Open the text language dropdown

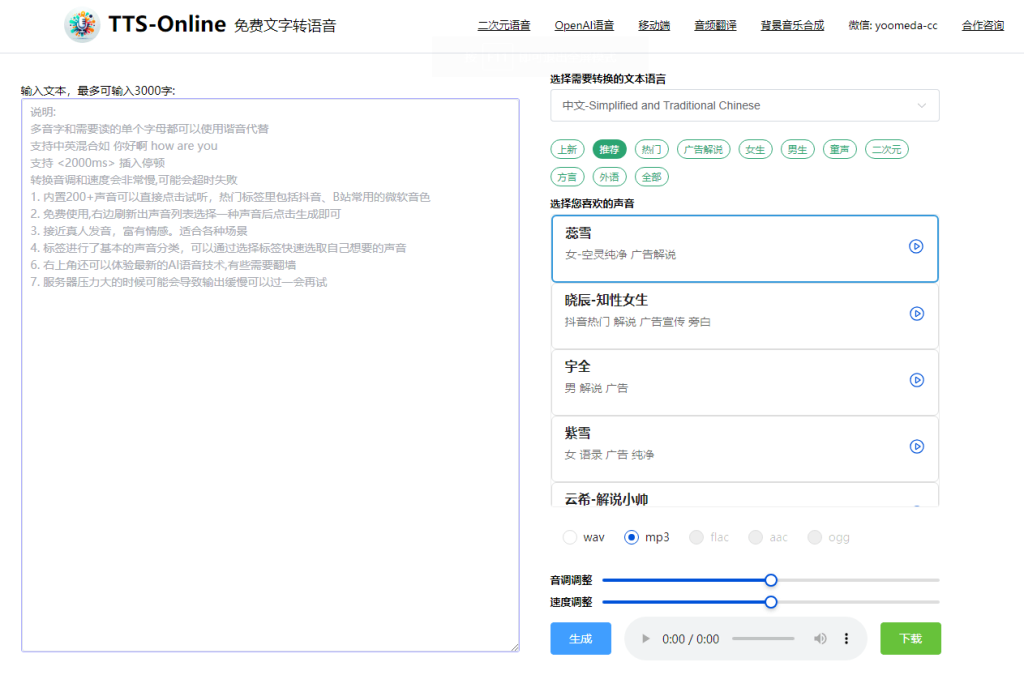[744, 105]
